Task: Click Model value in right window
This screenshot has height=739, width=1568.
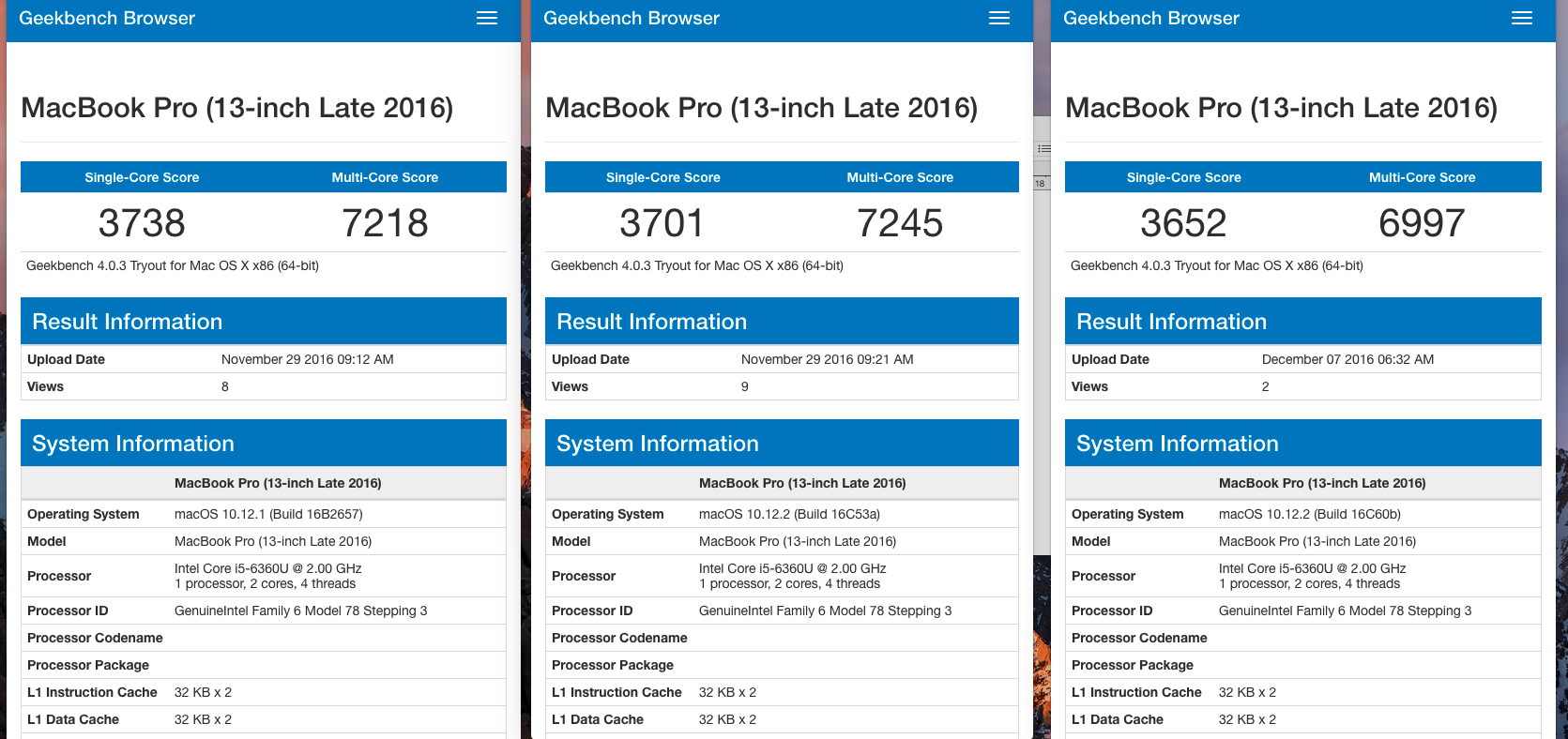Action: [x=1317, y=541]
